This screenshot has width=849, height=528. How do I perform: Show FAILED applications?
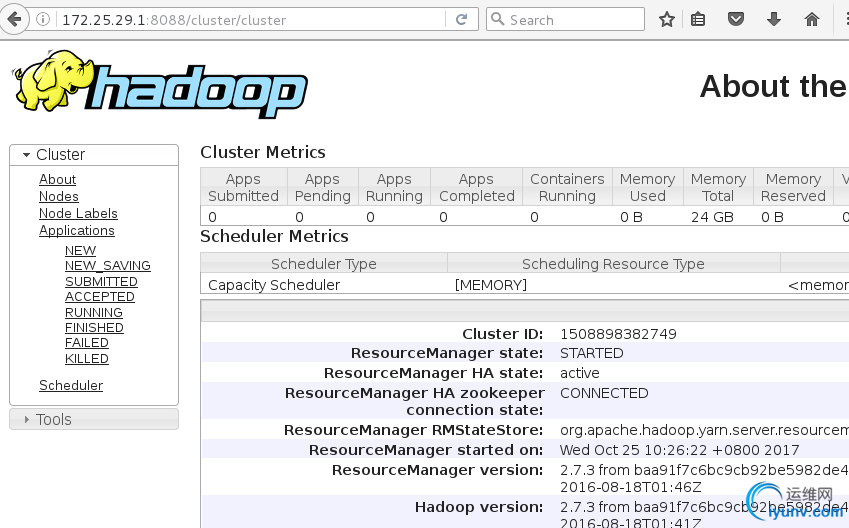pyautogui.click(x=87, y=343)
